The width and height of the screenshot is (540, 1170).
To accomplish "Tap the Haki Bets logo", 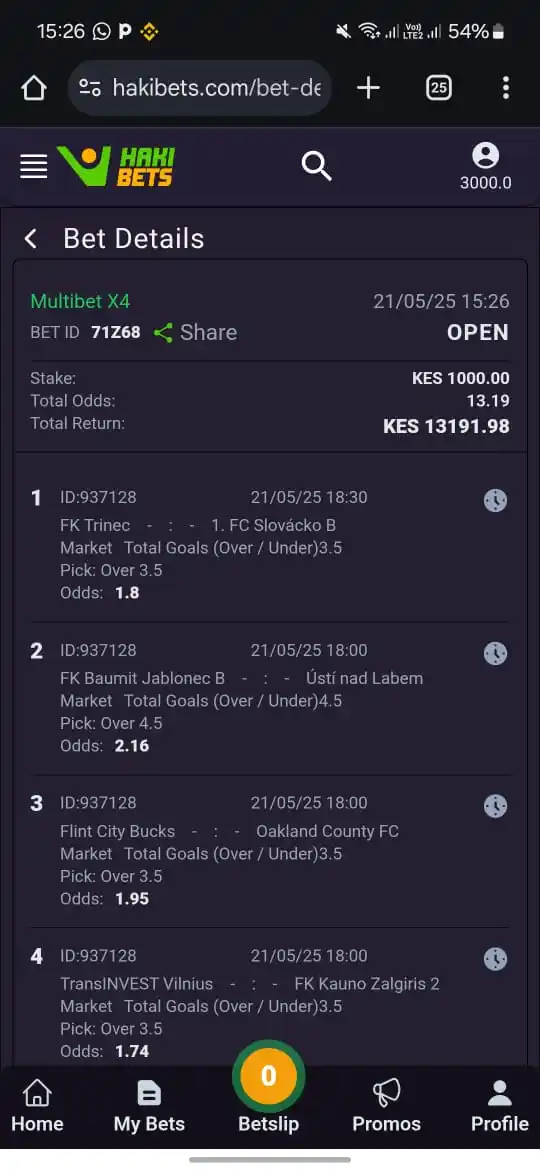I will 116,166.
